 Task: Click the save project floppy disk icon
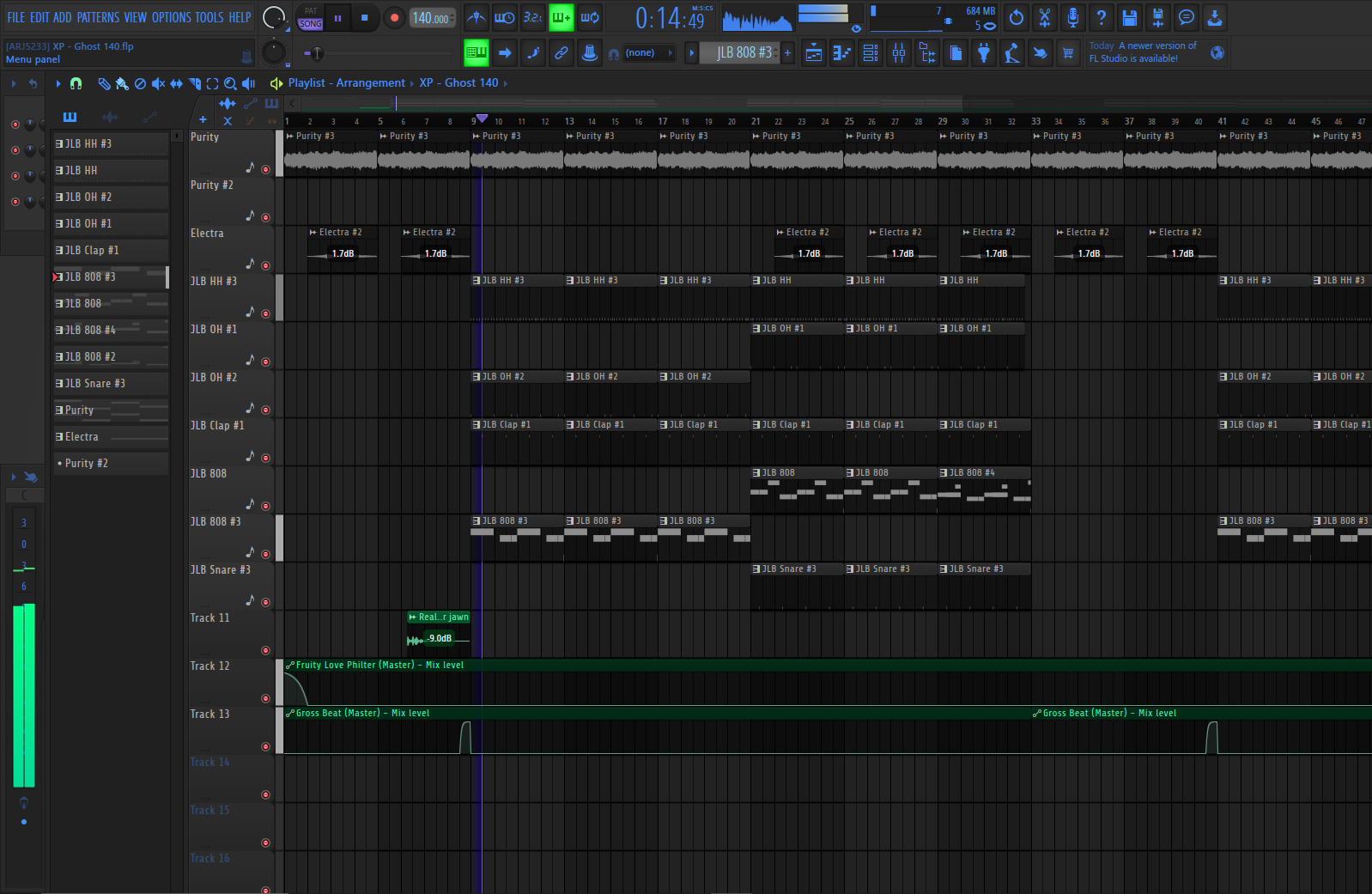click(x=1129, y=17)
